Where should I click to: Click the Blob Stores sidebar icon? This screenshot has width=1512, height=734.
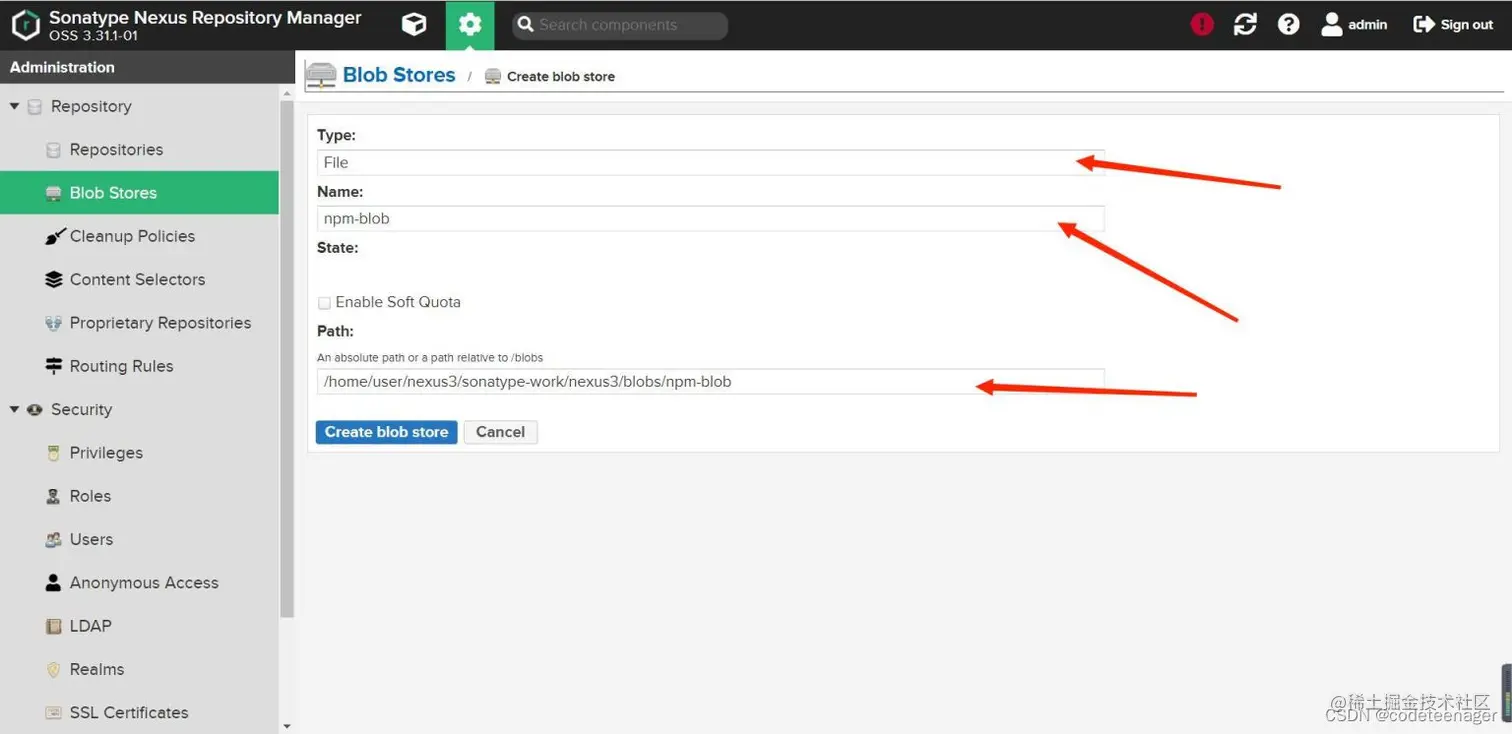[54, 193]
